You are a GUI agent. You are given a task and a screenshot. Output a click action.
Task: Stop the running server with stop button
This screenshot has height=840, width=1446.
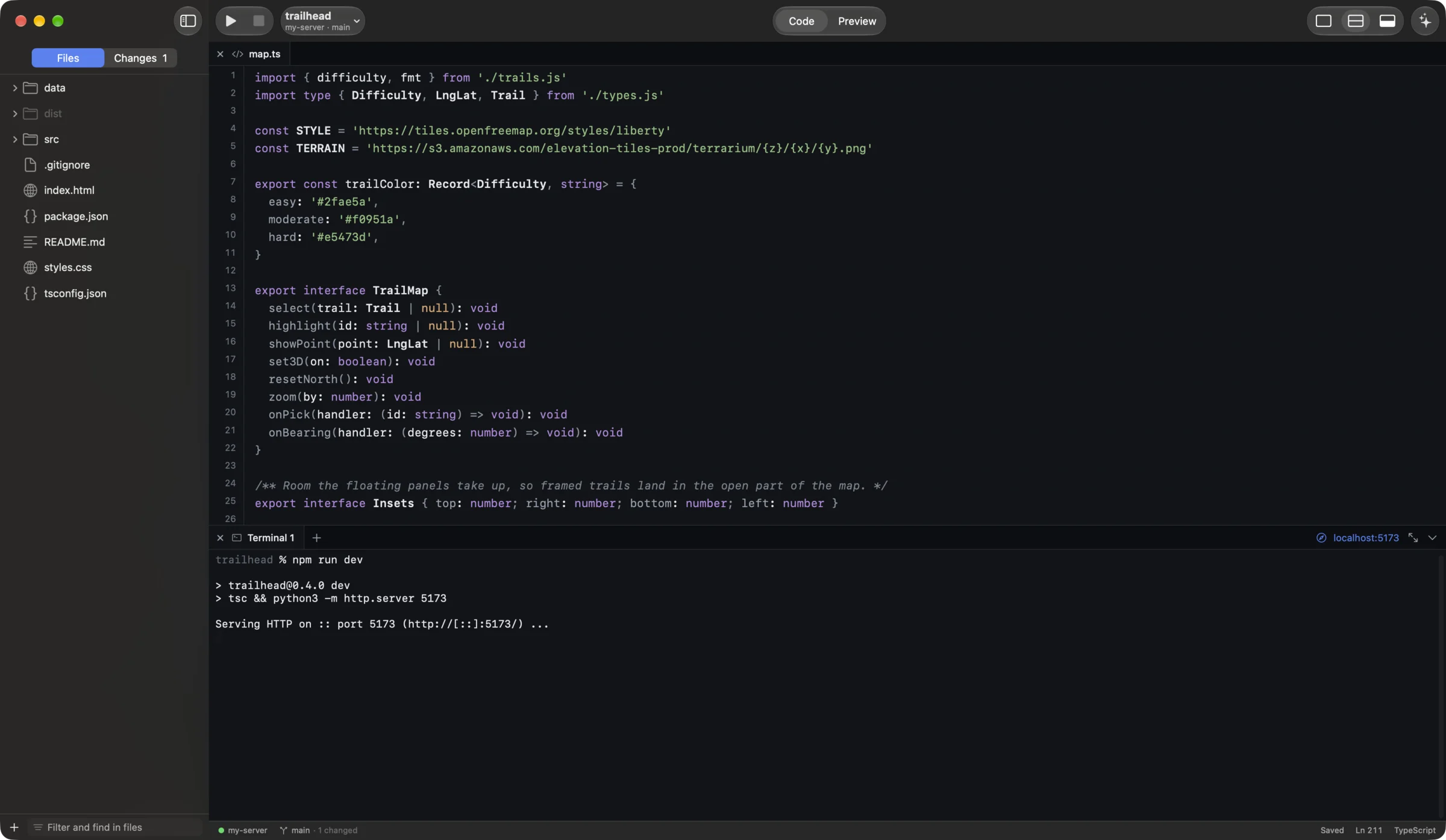point(258,21)
